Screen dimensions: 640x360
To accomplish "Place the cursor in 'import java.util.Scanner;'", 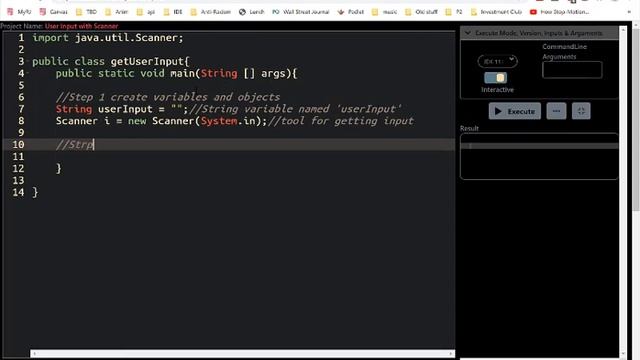I will coord(108,38).
